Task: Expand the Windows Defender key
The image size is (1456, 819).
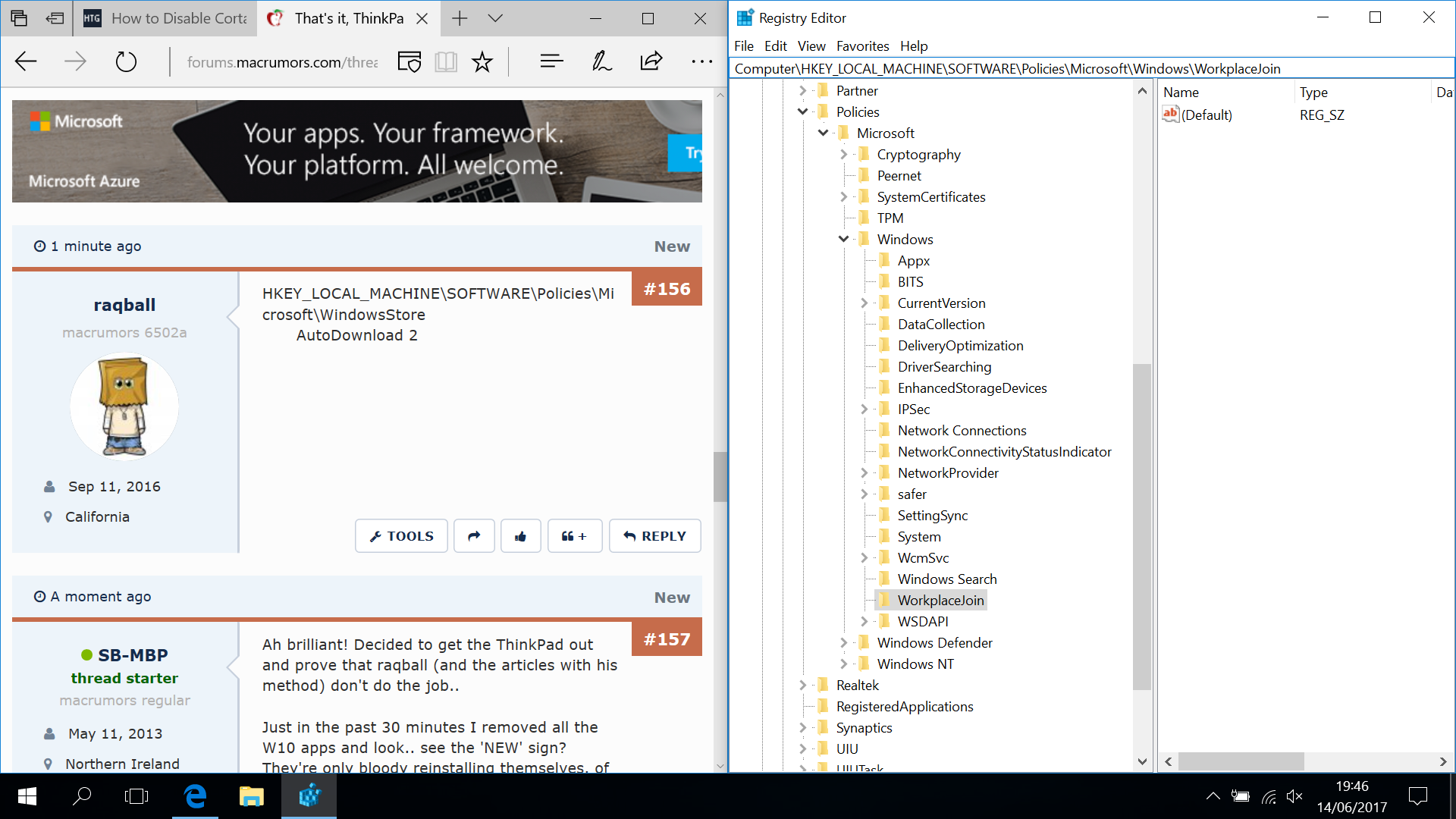Action: 843,642
